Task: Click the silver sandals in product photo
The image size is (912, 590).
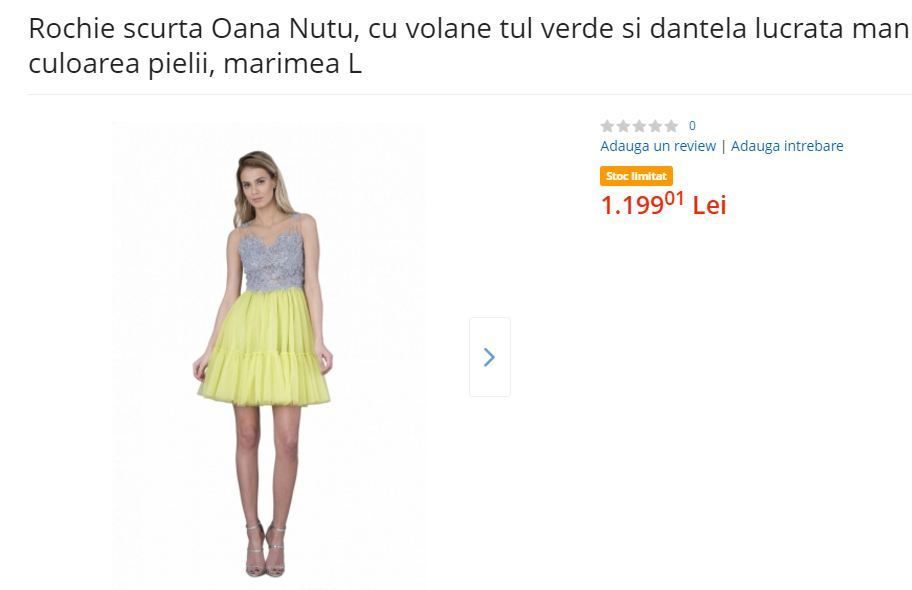Action: (266, 550)
